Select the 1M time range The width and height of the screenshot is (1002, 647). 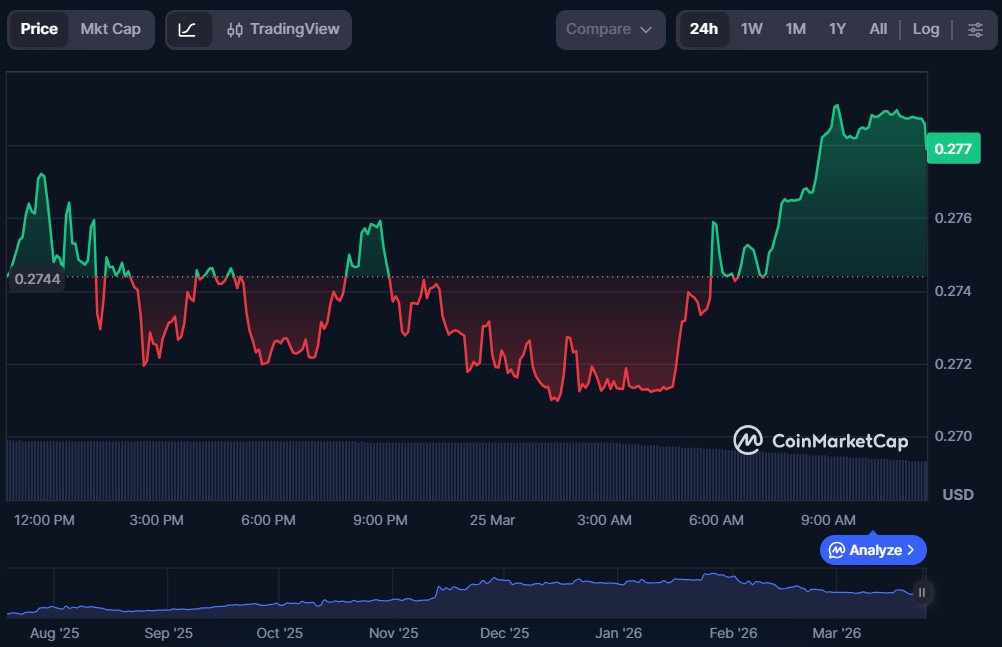(x=795, y=29)
